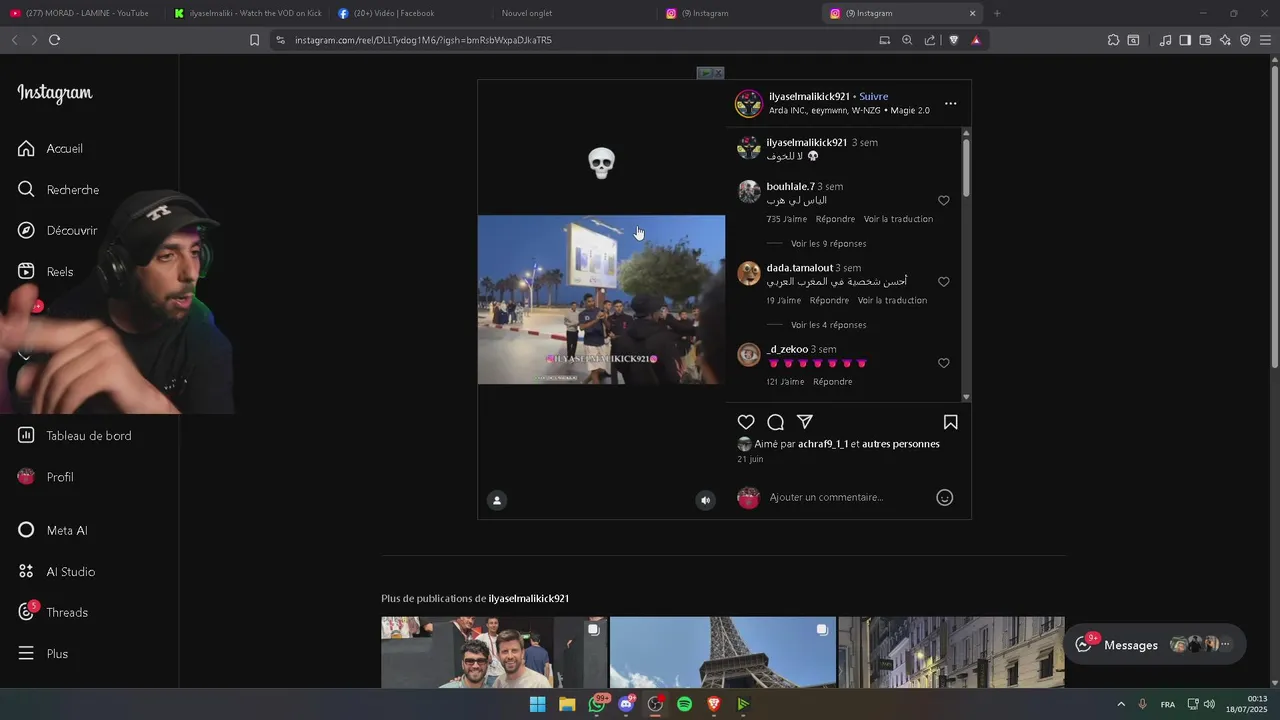View autres personnes who liked
The image size is (1280, 720).
tap(901, 444)
